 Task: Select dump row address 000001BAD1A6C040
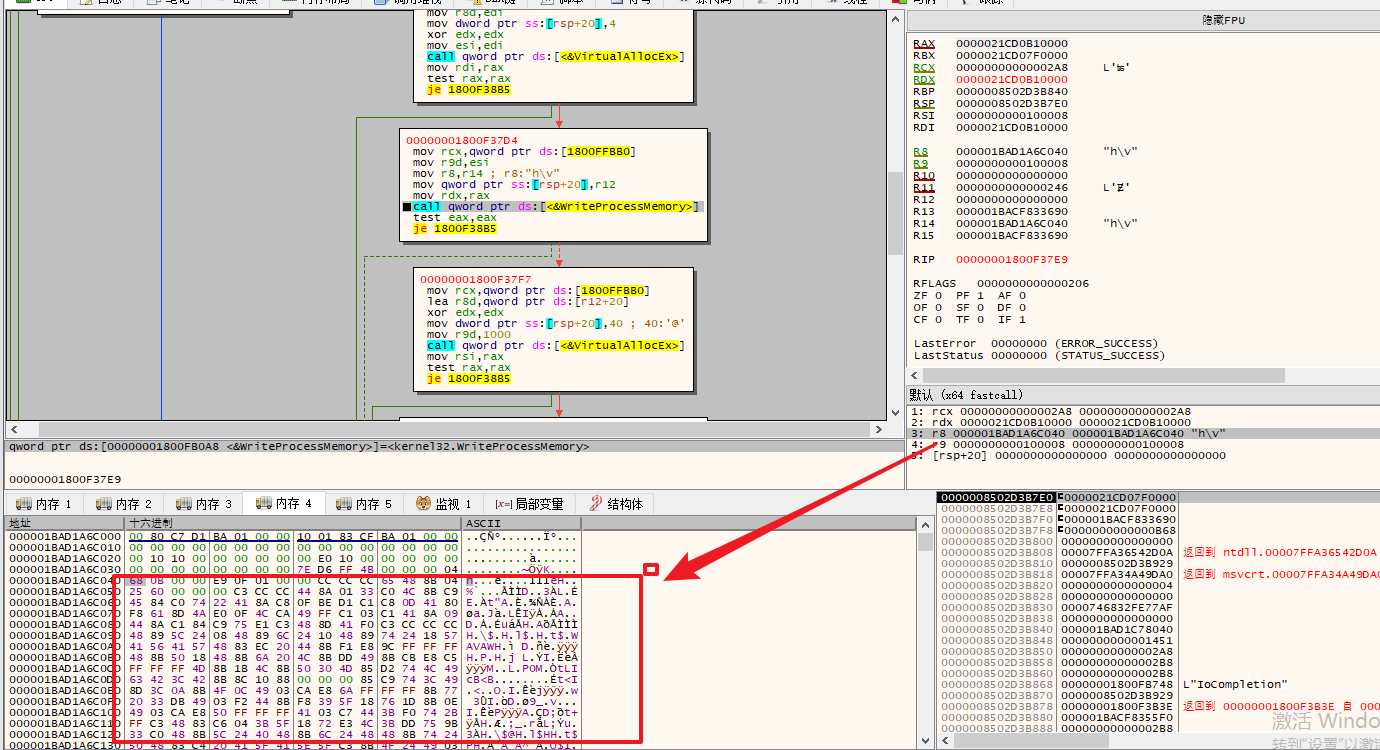(x=64, y=581)
